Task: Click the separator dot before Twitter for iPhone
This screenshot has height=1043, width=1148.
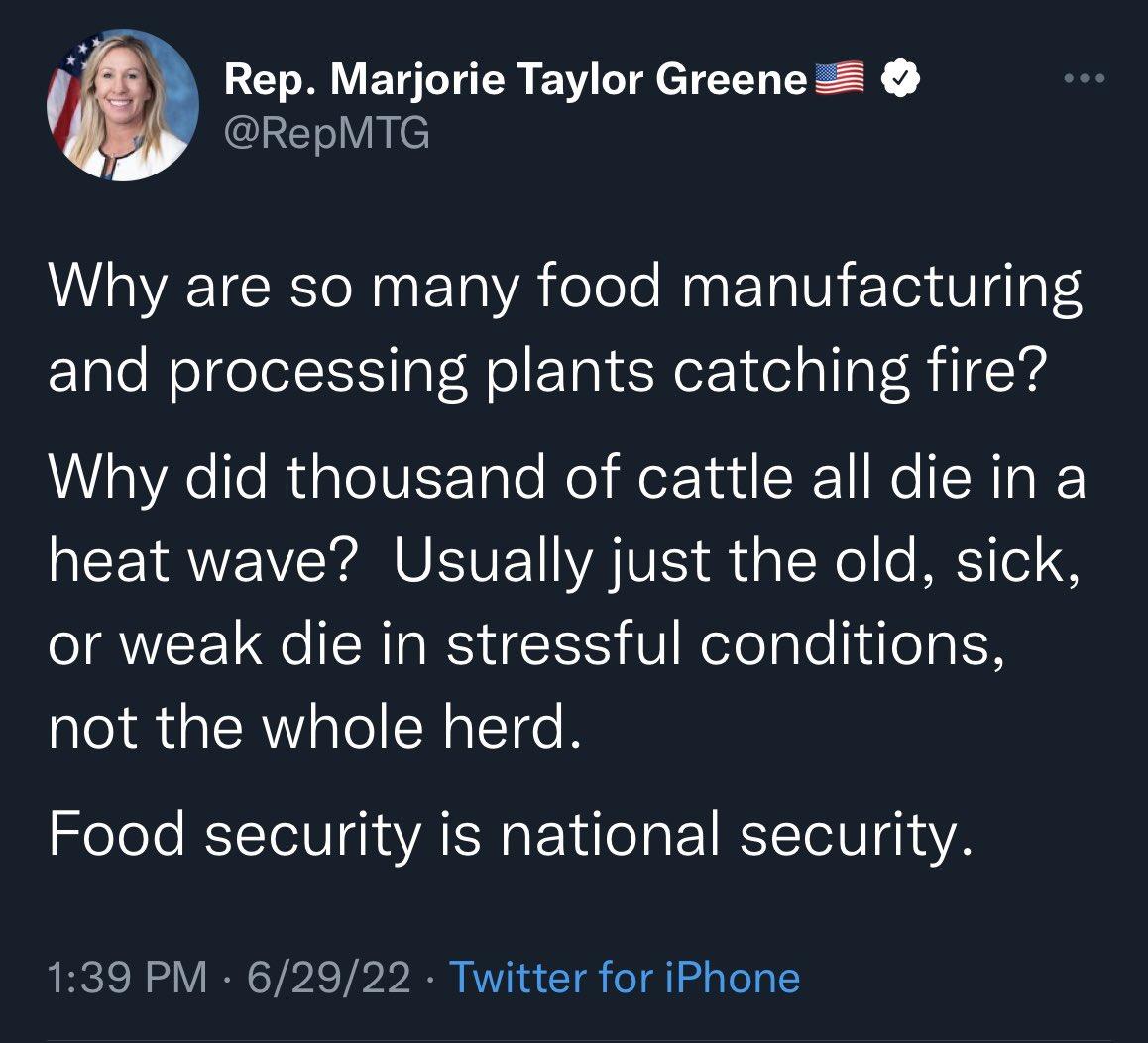Action: click(x=428, y=979)
